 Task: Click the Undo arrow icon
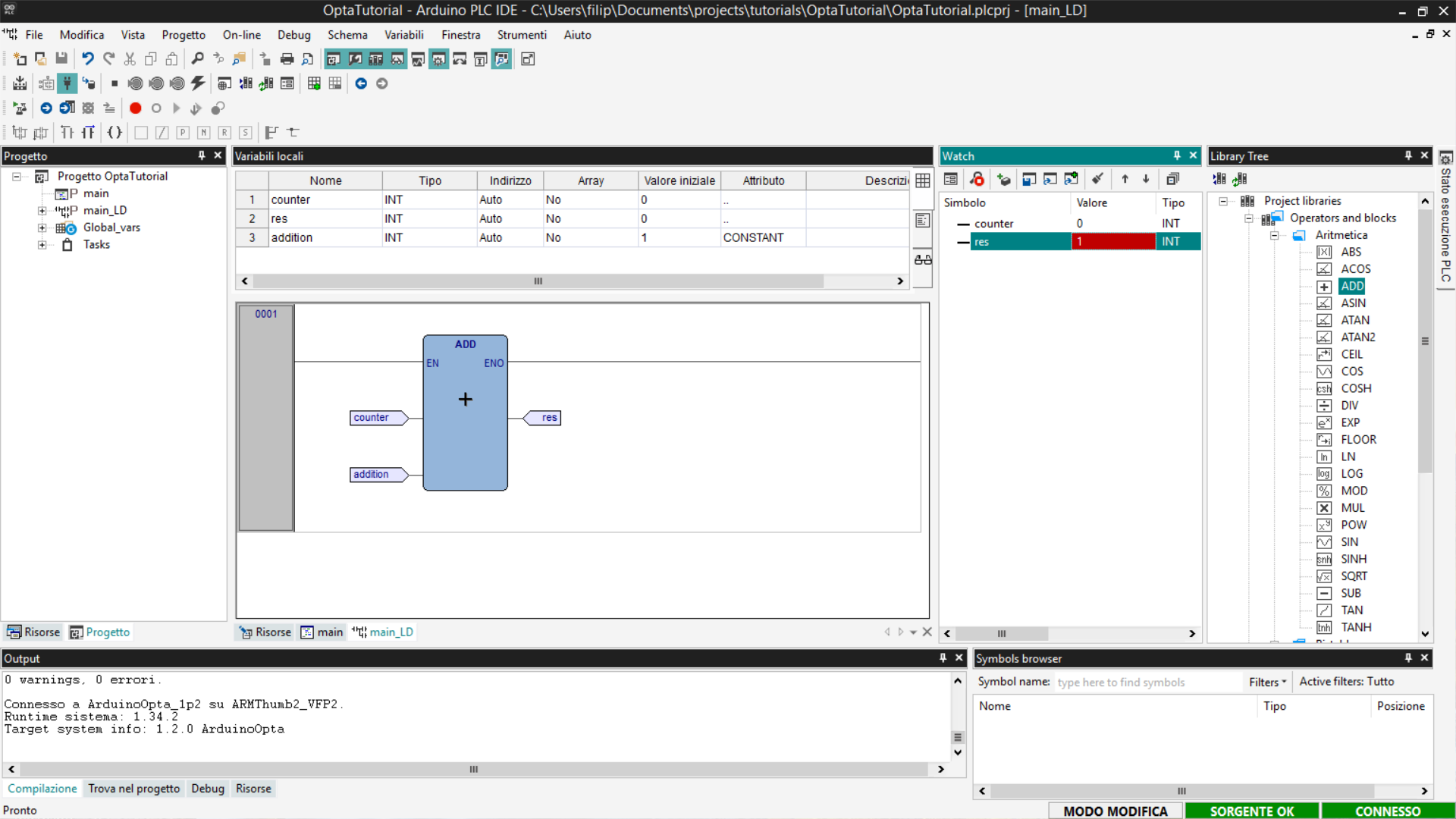click(88, 59)
